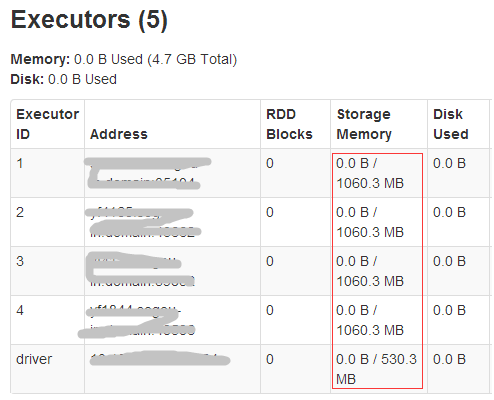
Task: Click executor 1 storage memory value
Action: [370, 173]
